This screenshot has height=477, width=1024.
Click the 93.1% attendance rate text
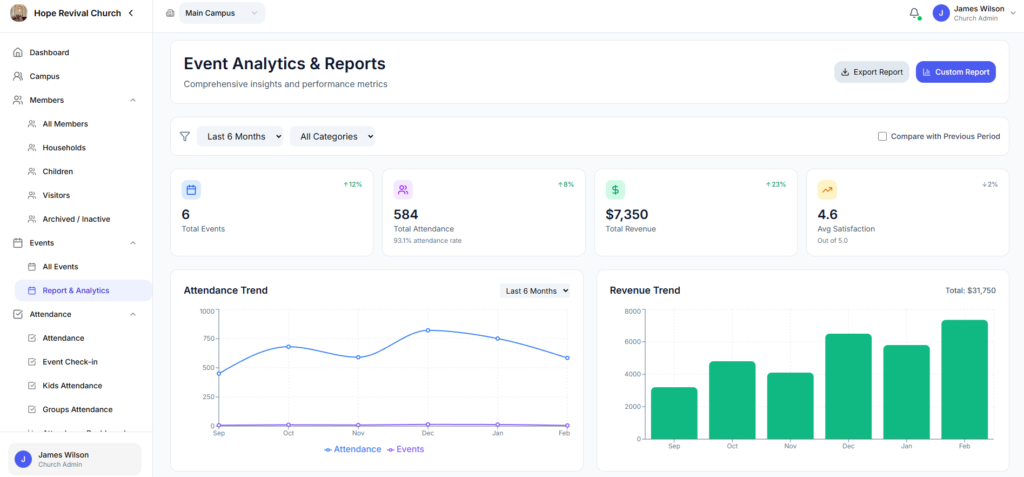pos(428,240)
